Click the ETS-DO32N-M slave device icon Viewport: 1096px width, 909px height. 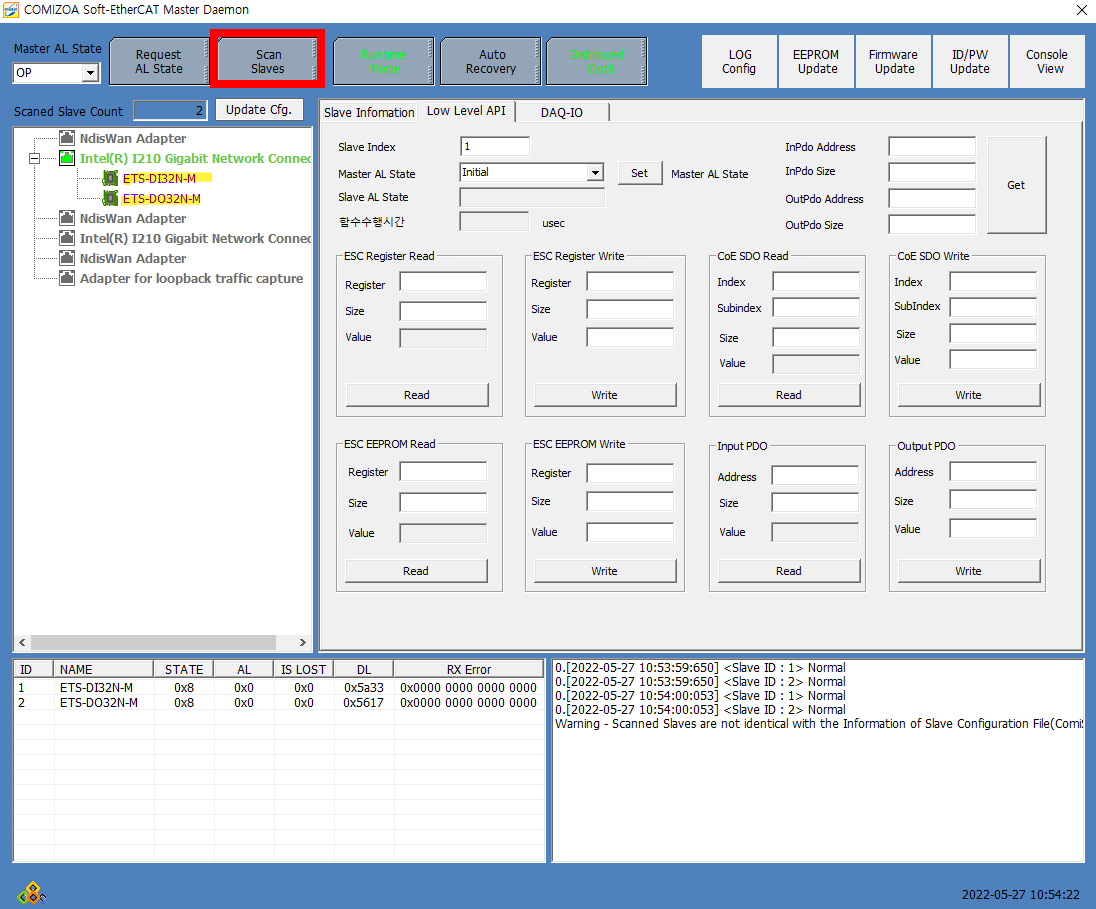pos(110,199)
